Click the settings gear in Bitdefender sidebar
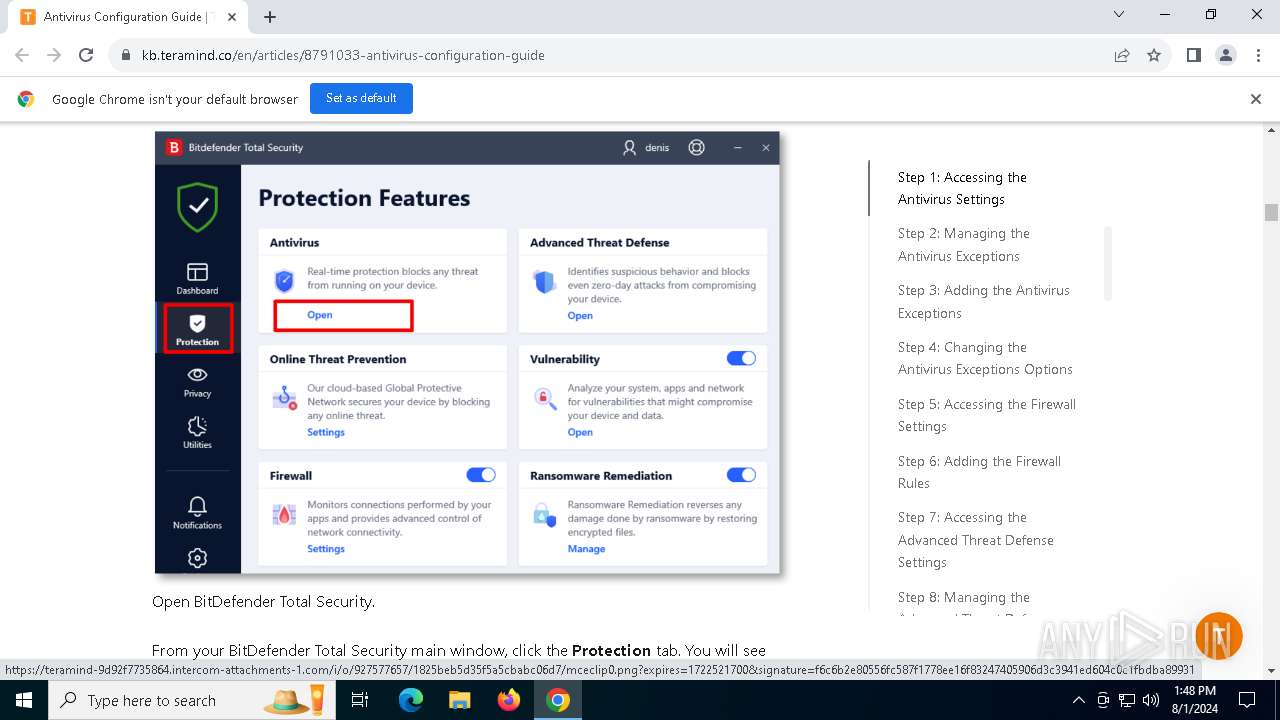The image size is (1280, 720). click(197, 558)
